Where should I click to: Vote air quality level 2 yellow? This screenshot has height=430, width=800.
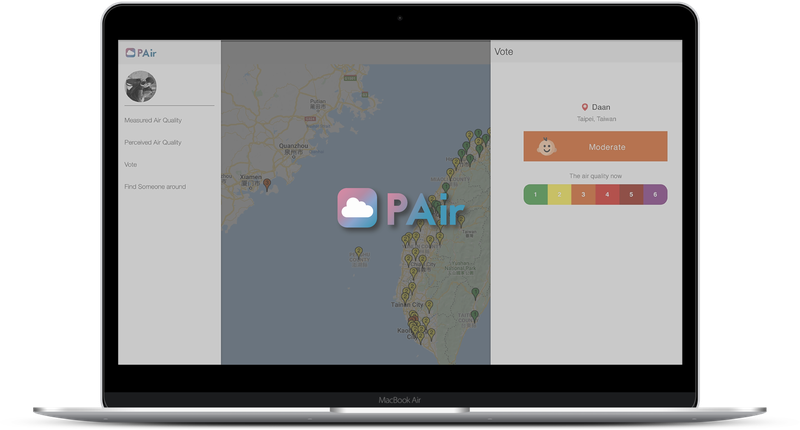(x=559, y=194)
